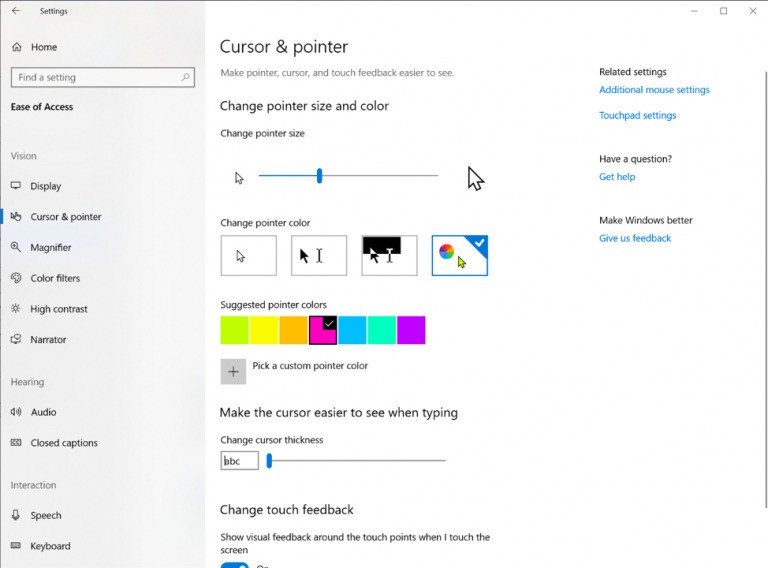Go to High contrast settings
The image size is (768, 568).
(59, 309)
